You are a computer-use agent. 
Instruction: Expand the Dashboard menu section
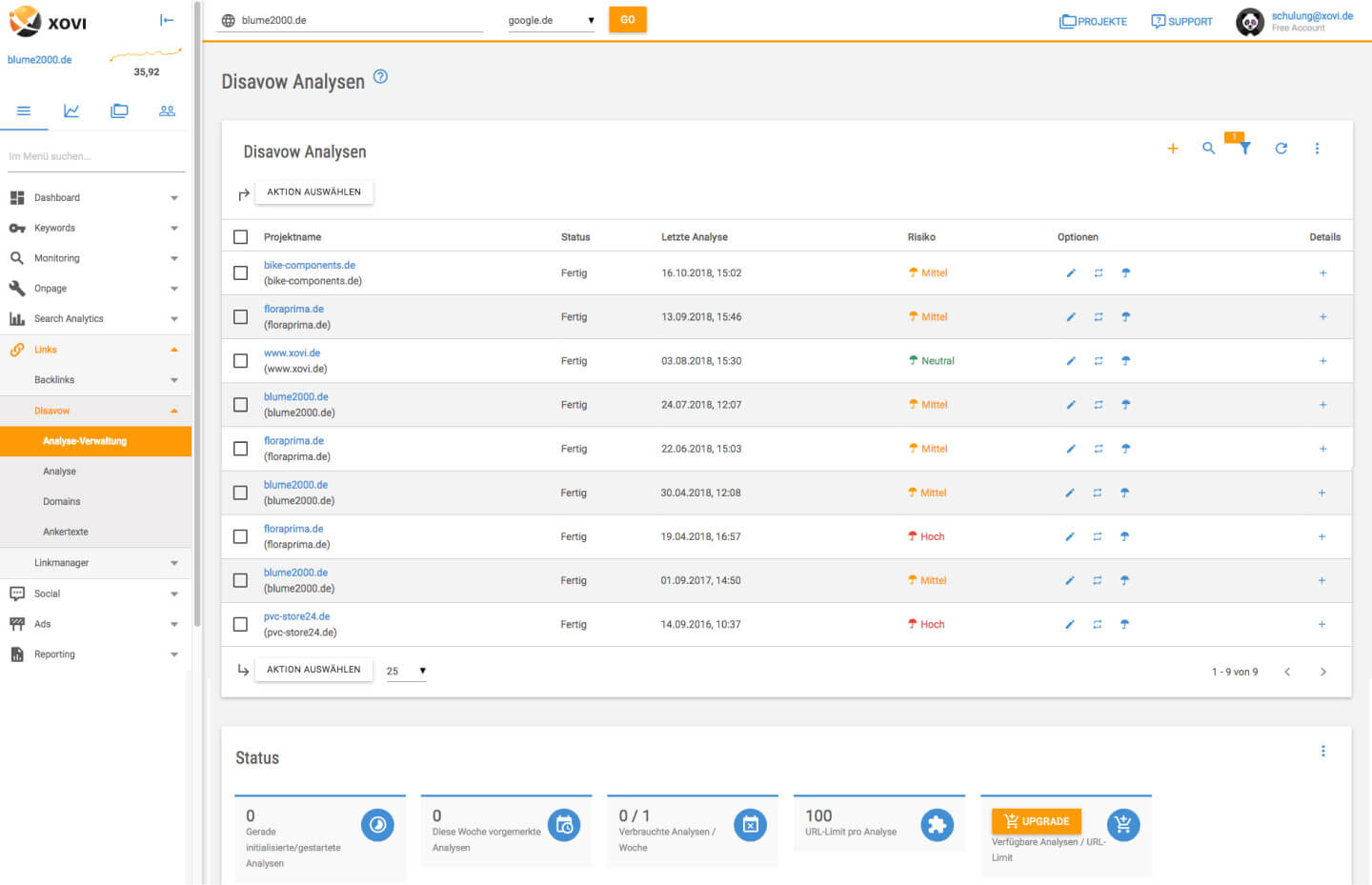[x=95, y=198]
